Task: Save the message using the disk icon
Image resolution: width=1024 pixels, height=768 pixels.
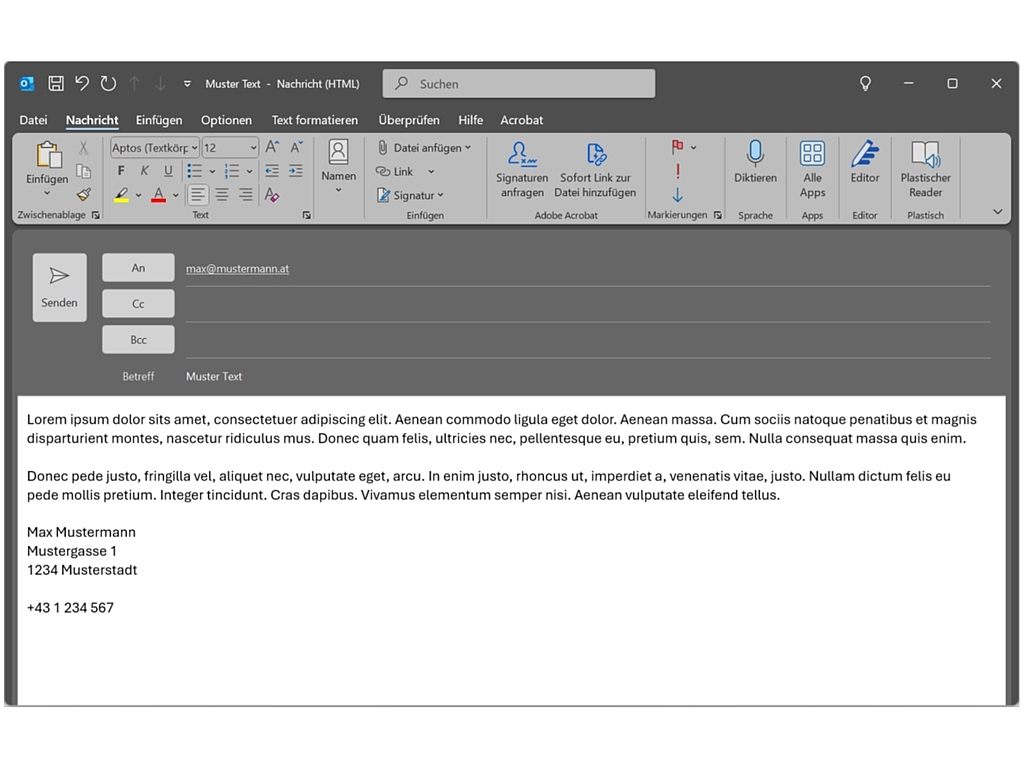Action: pos(56,84)
